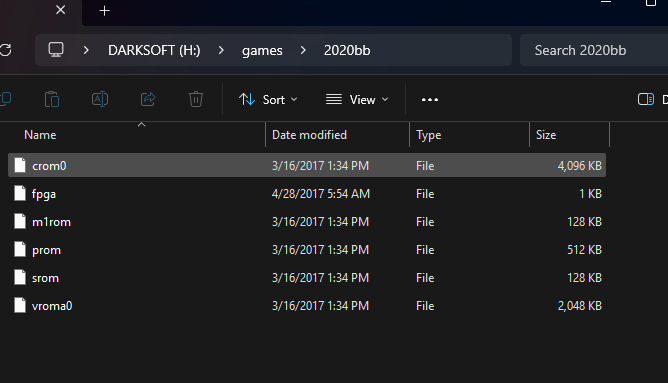The image size is (668, 383).
Task: Click the fpga file name
Action: pos(43,194)
